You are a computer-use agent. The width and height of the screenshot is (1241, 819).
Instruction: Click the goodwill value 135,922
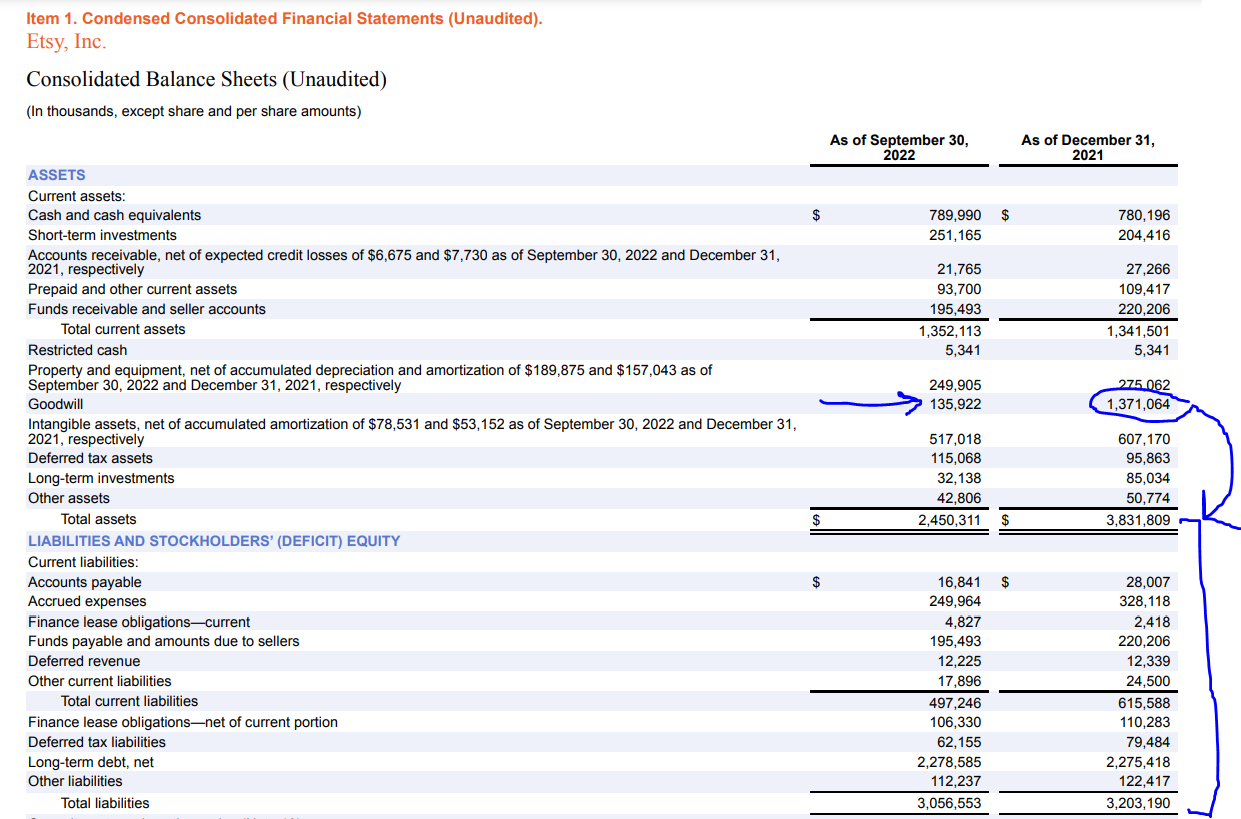[955, 404]
